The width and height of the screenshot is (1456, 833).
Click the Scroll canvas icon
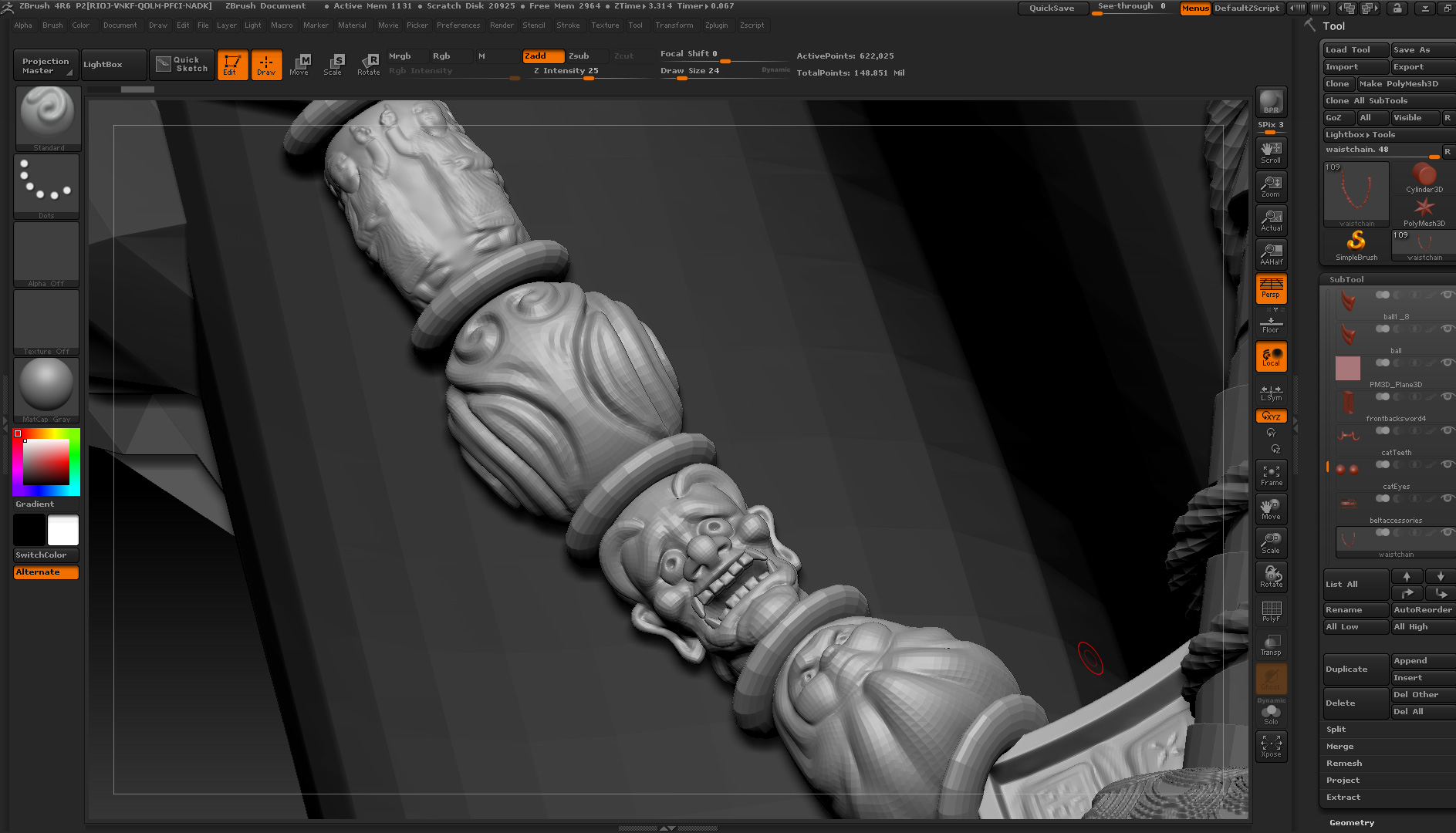tap(1271, 152)
